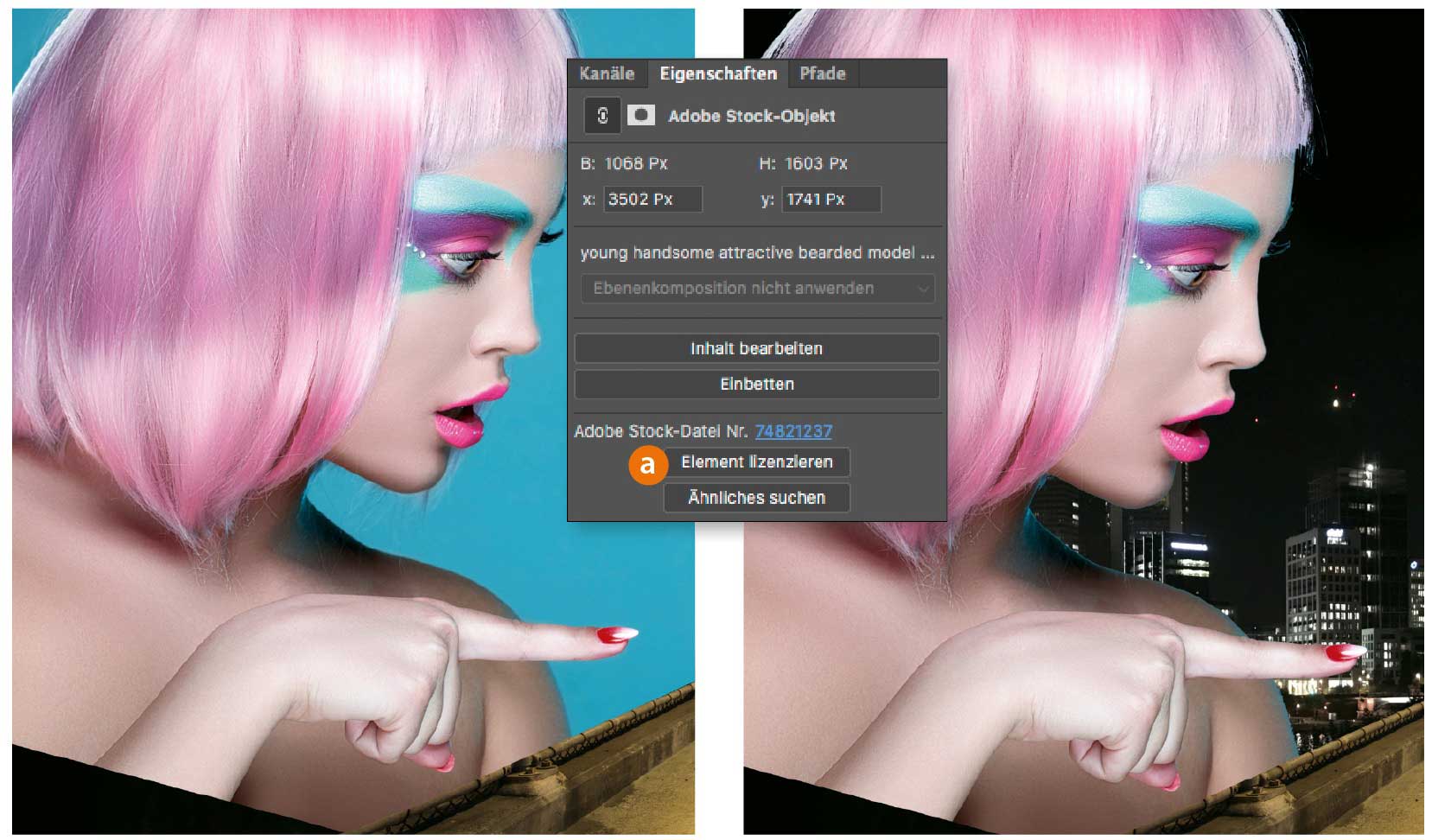Click the Adobe Stock-Datei Nr. label
This screenshot has height=840, width=1432.
[x=661, y=430]
